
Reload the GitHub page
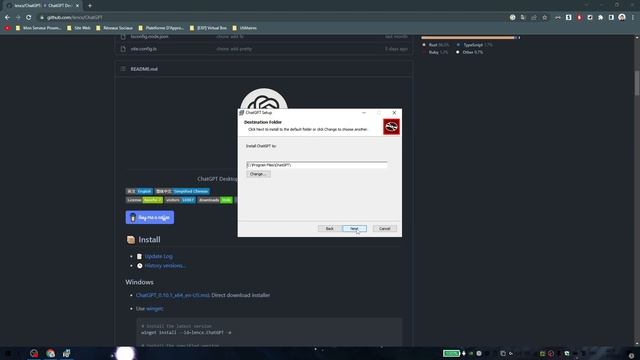point(29,18)
